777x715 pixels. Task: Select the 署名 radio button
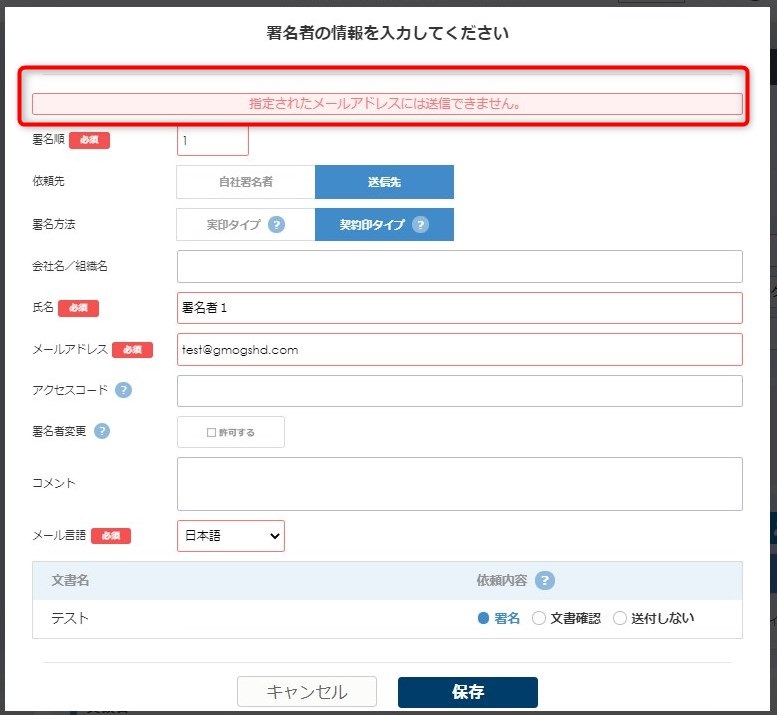coord(484,618)
